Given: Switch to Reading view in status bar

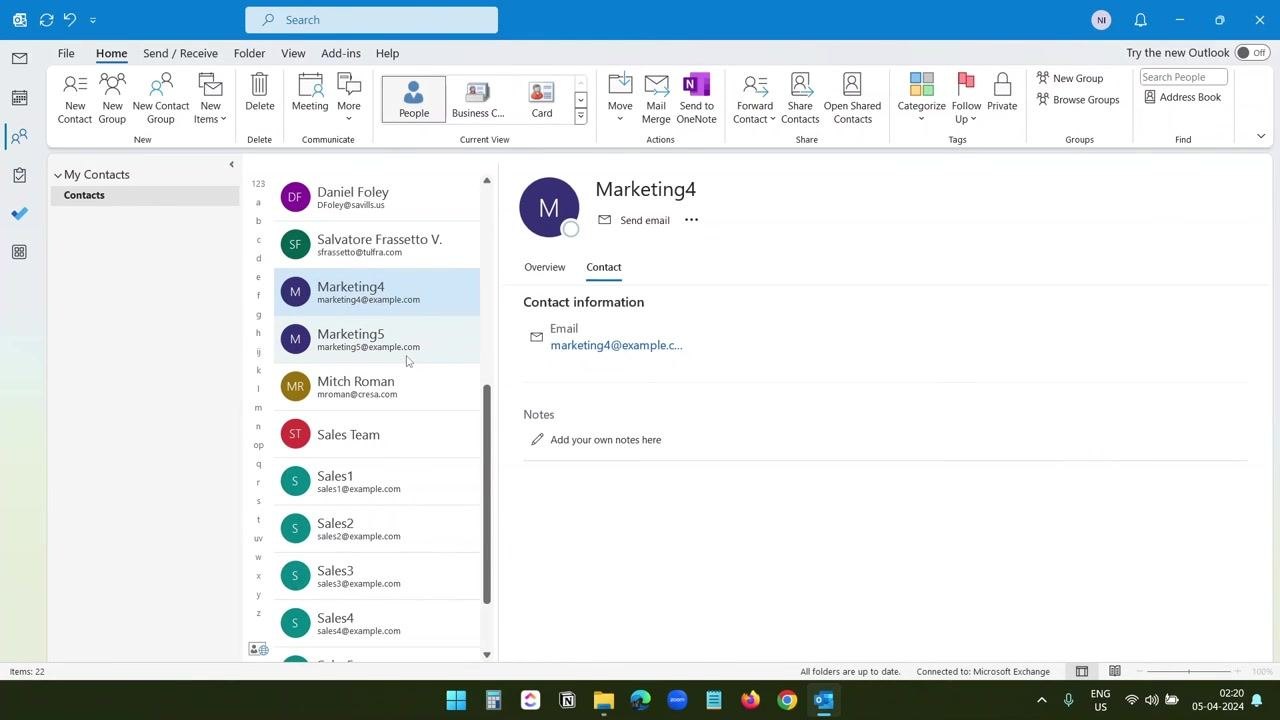Looking at the screenshot, I should (x=1114, y=671).
